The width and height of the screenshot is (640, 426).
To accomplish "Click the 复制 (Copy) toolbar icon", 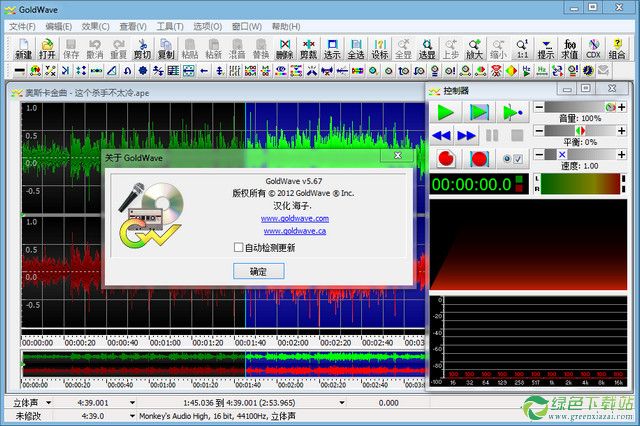I will [x=166, y=49].
